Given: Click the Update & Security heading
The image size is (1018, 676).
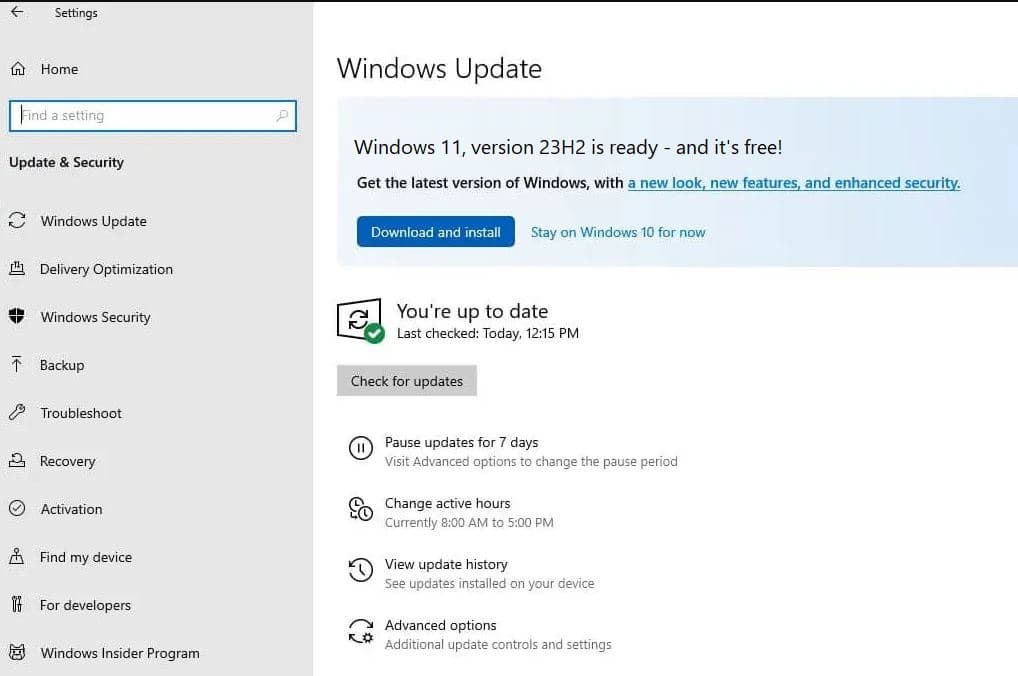Looking at the screenshot, I should 66,162.
